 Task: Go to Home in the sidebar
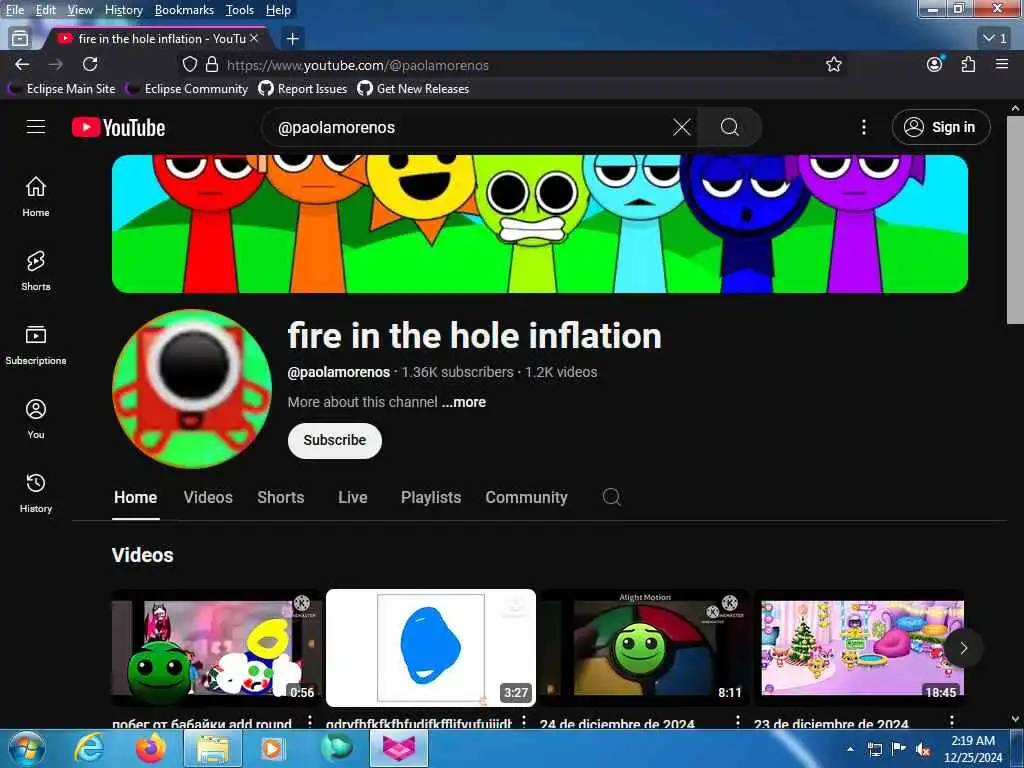tap(36, 197)
